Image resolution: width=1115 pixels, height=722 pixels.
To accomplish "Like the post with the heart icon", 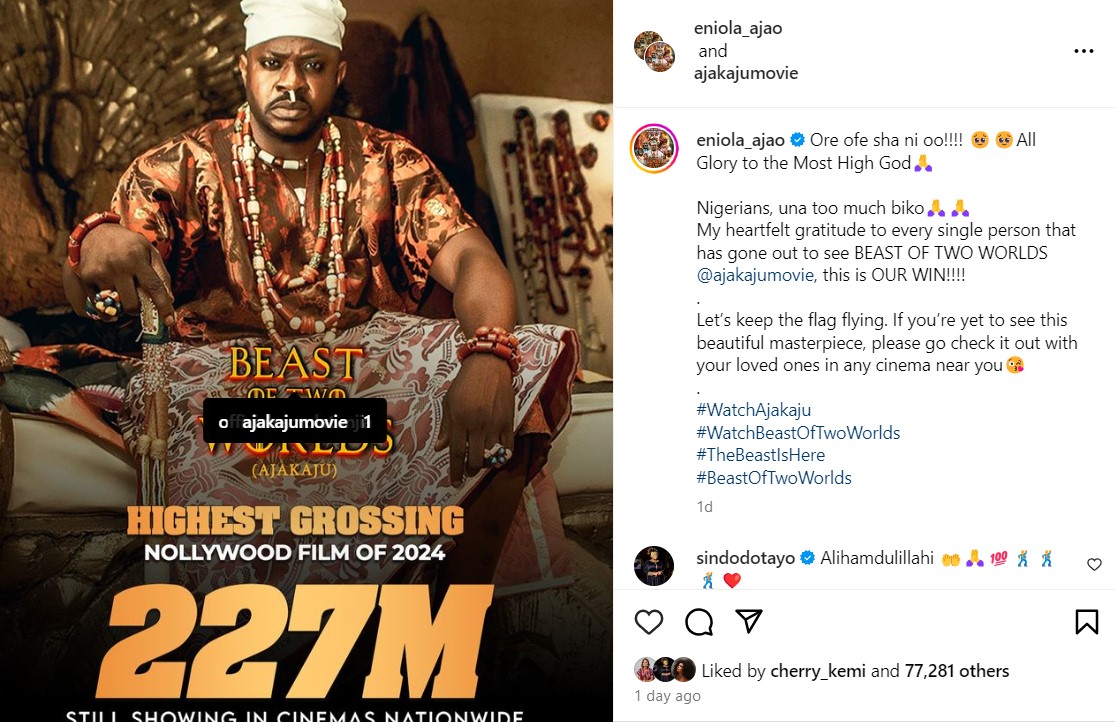I will pos(649,622).
